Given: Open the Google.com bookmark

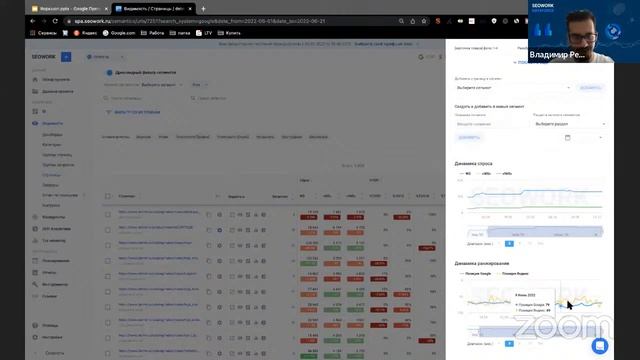Looking at the screenshot, I should tap(119, 33).
